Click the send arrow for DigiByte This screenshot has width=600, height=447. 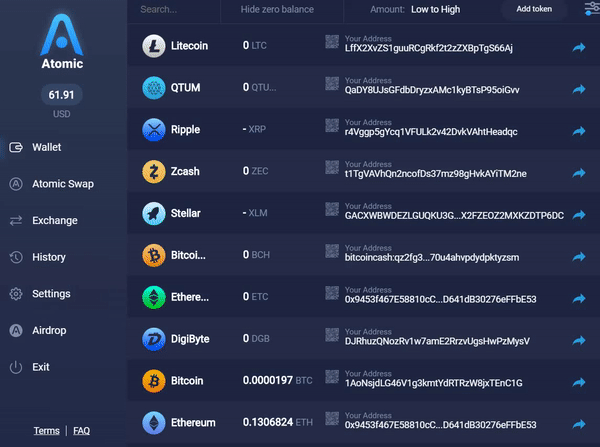[579, 340]
